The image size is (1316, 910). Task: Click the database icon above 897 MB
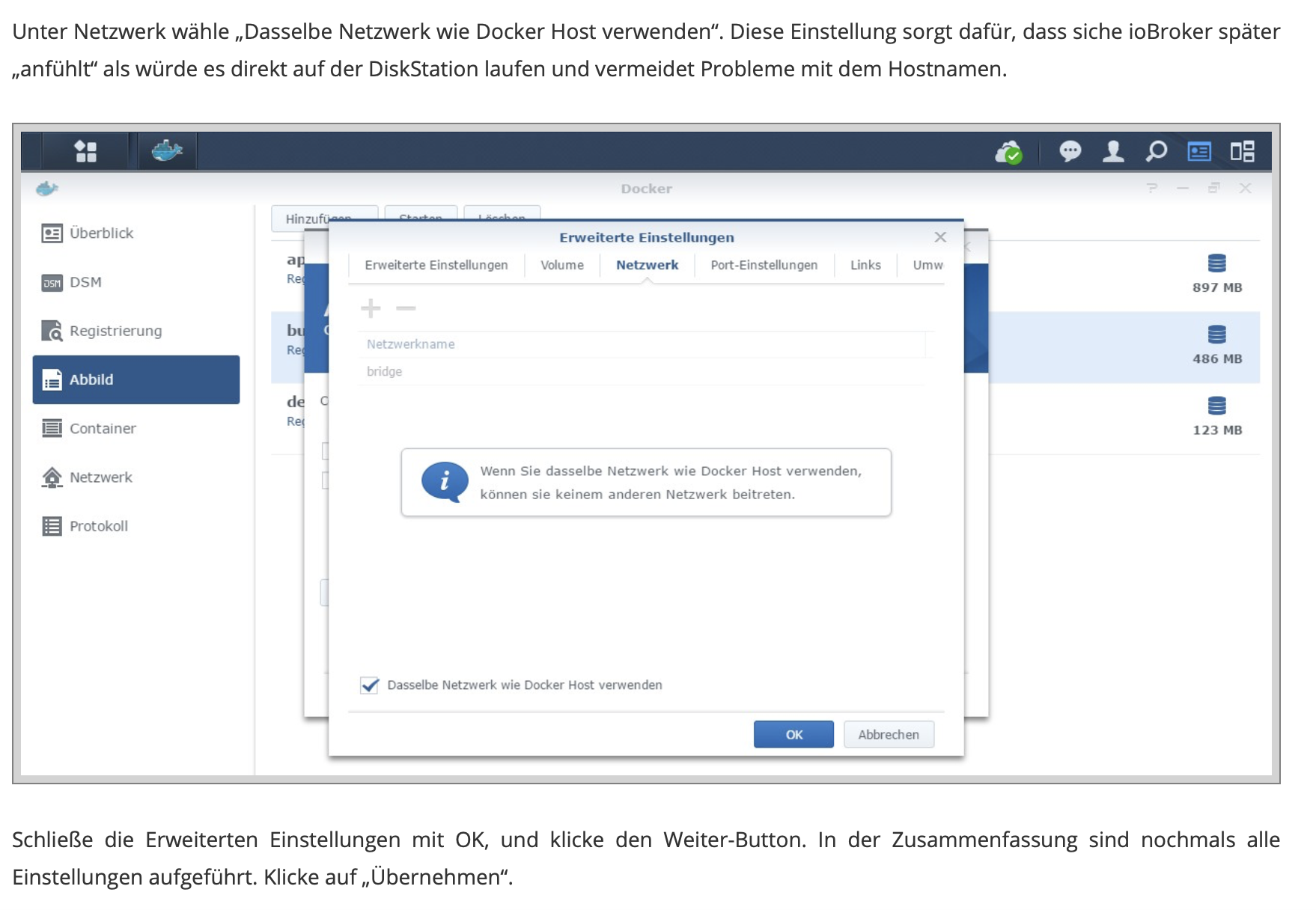[1217, 263]
